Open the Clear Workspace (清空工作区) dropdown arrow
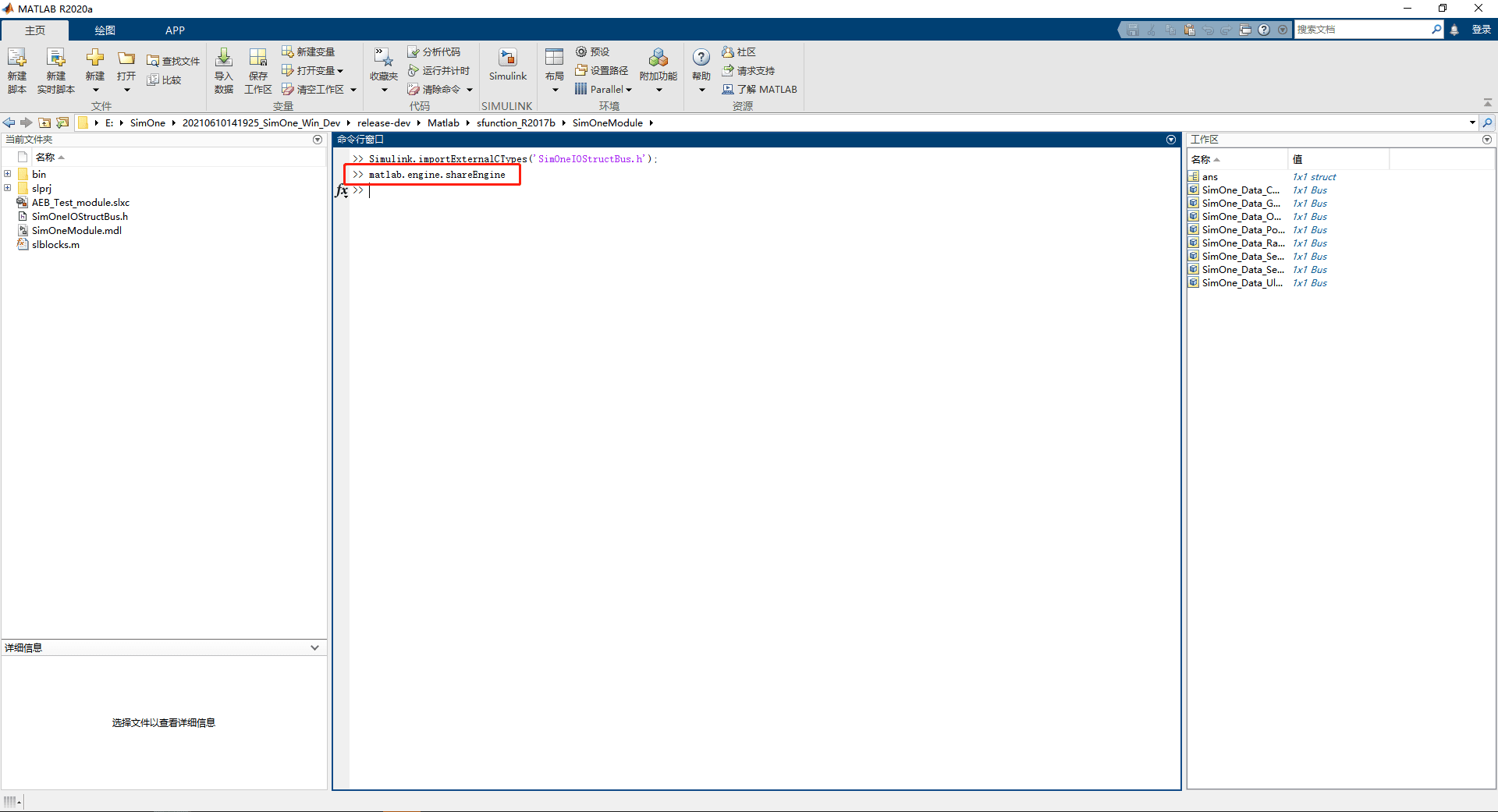 point(353,90)
